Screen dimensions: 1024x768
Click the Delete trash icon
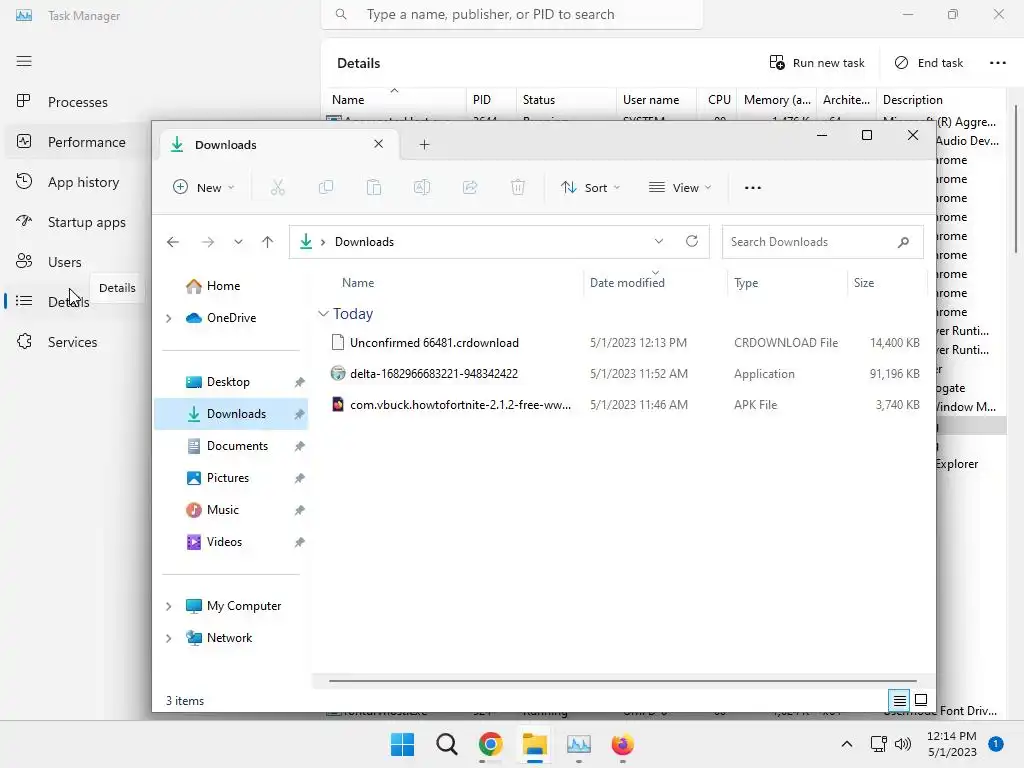[517, 187]
